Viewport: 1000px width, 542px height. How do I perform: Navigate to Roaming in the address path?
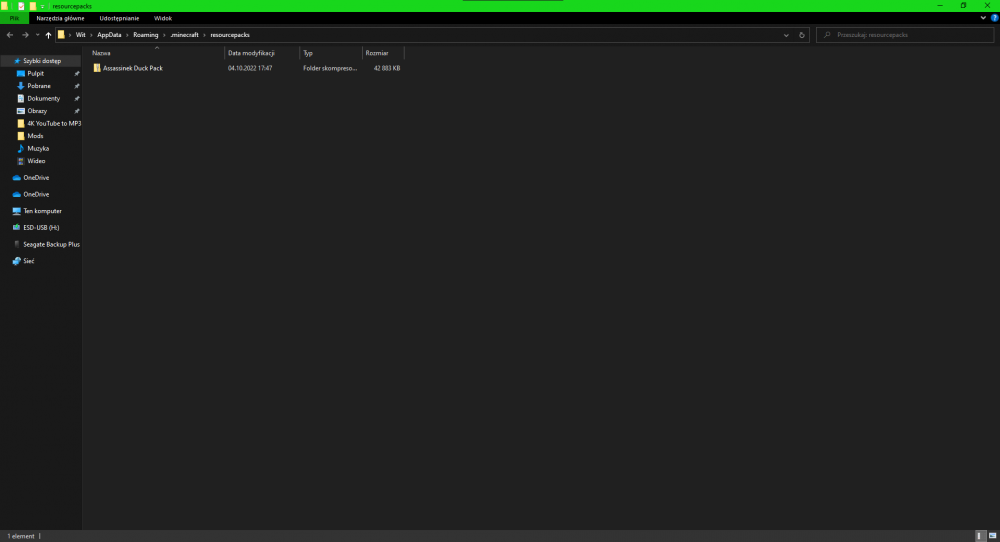click(x=145, y=35)
